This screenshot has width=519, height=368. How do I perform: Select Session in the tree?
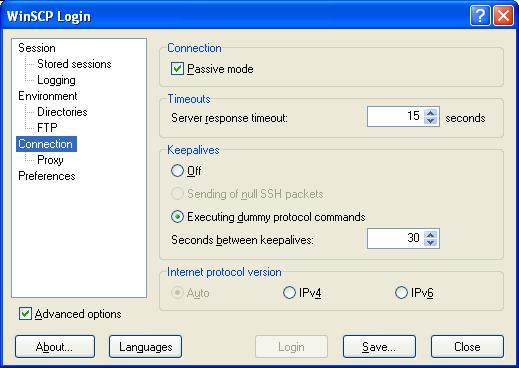pyautogui.click(x=37, y=48)
